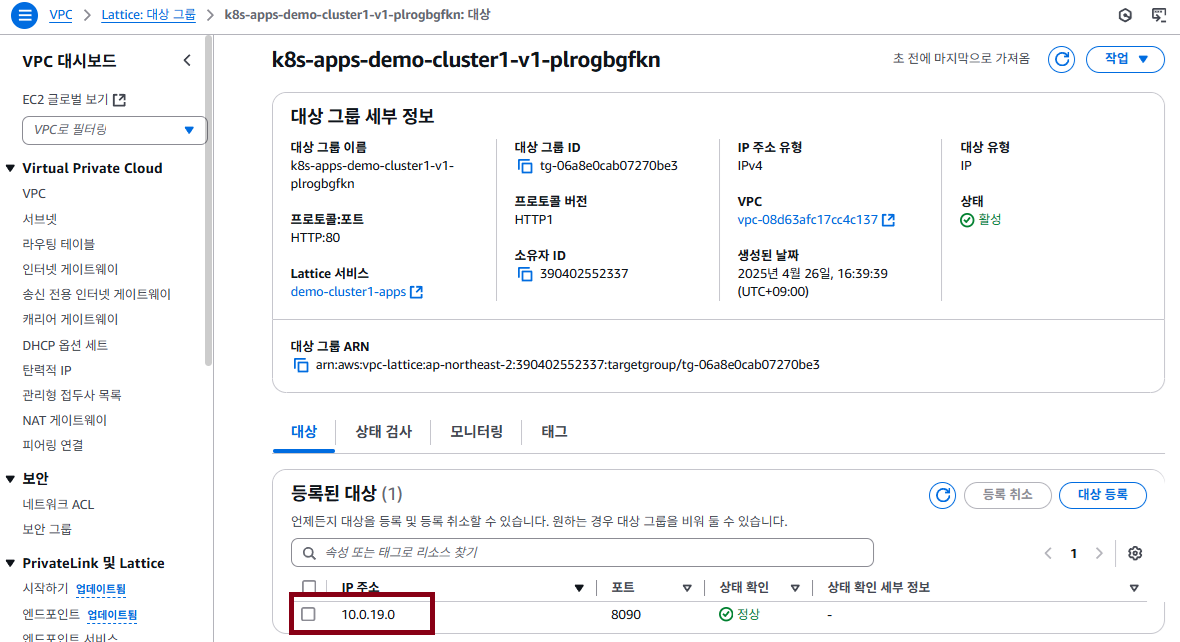Copy the target group ARN
Viewport: 1180px width, 642px height.
point(300,365)
